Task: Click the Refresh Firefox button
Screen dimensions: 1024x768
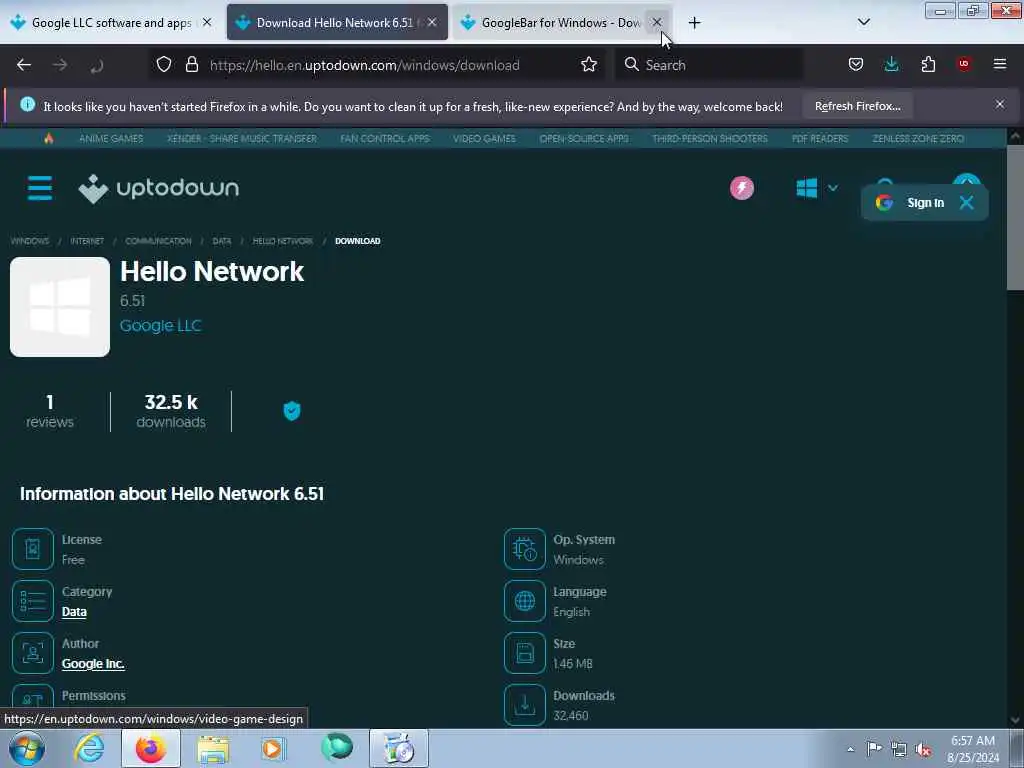Action: pos(857,106)
